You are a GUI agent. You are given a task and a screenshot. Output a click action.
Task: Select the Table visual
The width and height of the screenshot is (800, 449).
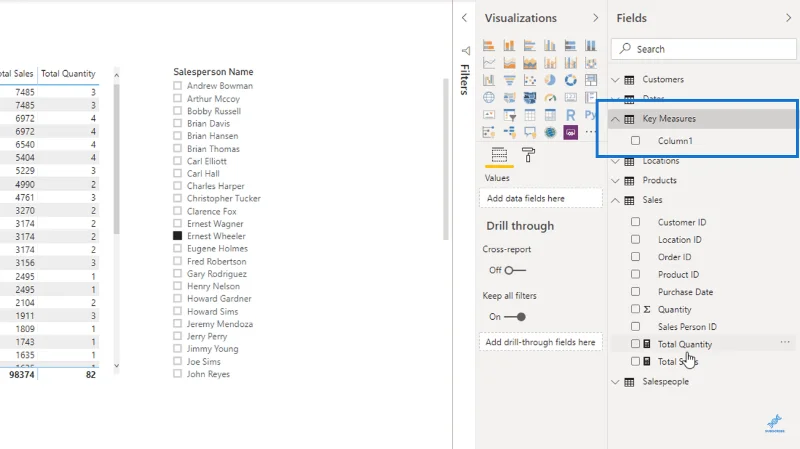[x=530, y=115]
